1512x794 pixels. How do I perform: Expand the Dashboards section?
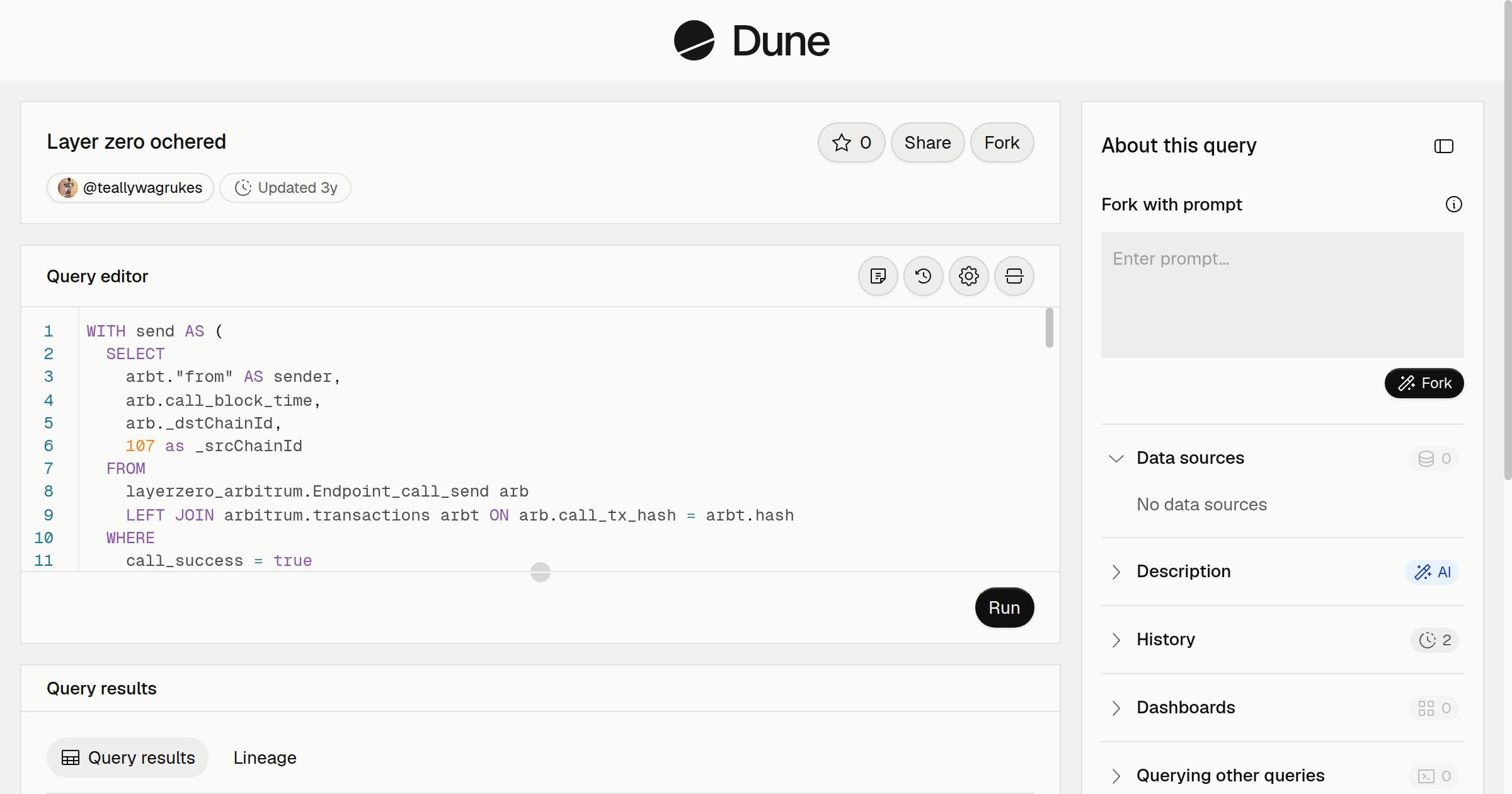click(1116, 708)
